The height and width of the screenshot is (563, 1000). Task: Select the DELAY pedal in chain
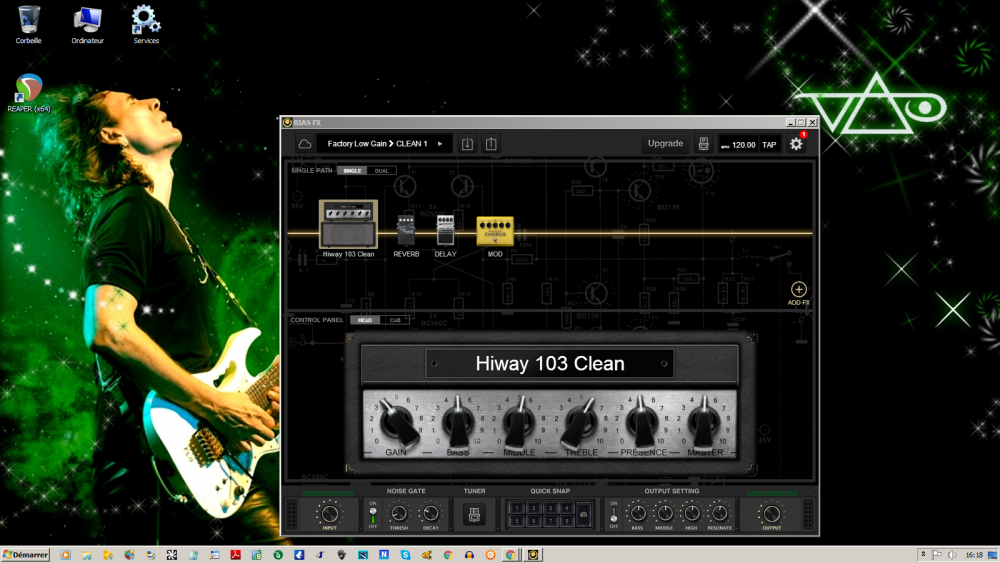(x=445, y=231)
